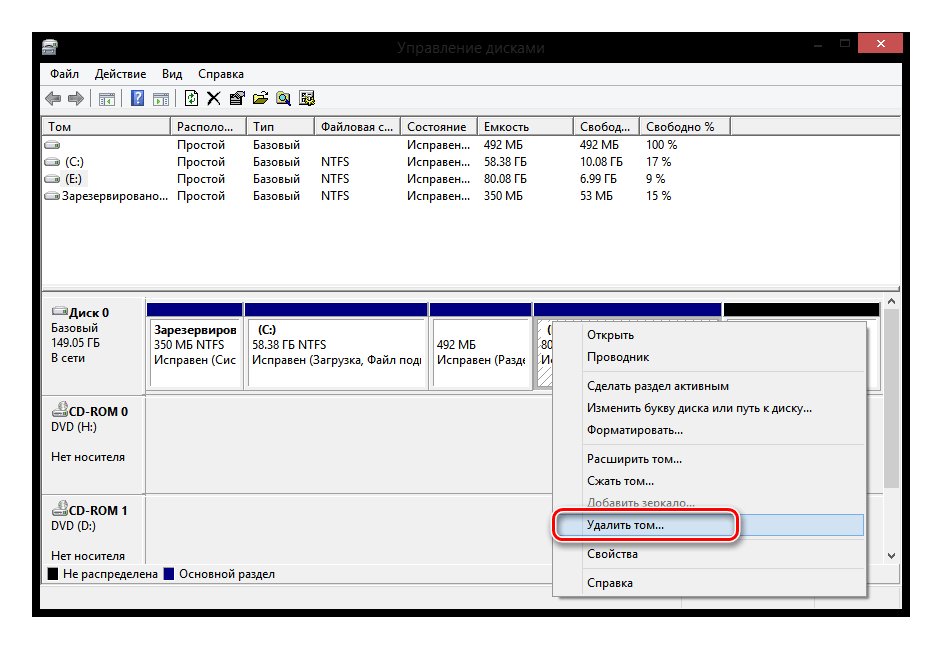Click the show/hide console tree icon

click(x=105, y=98)
